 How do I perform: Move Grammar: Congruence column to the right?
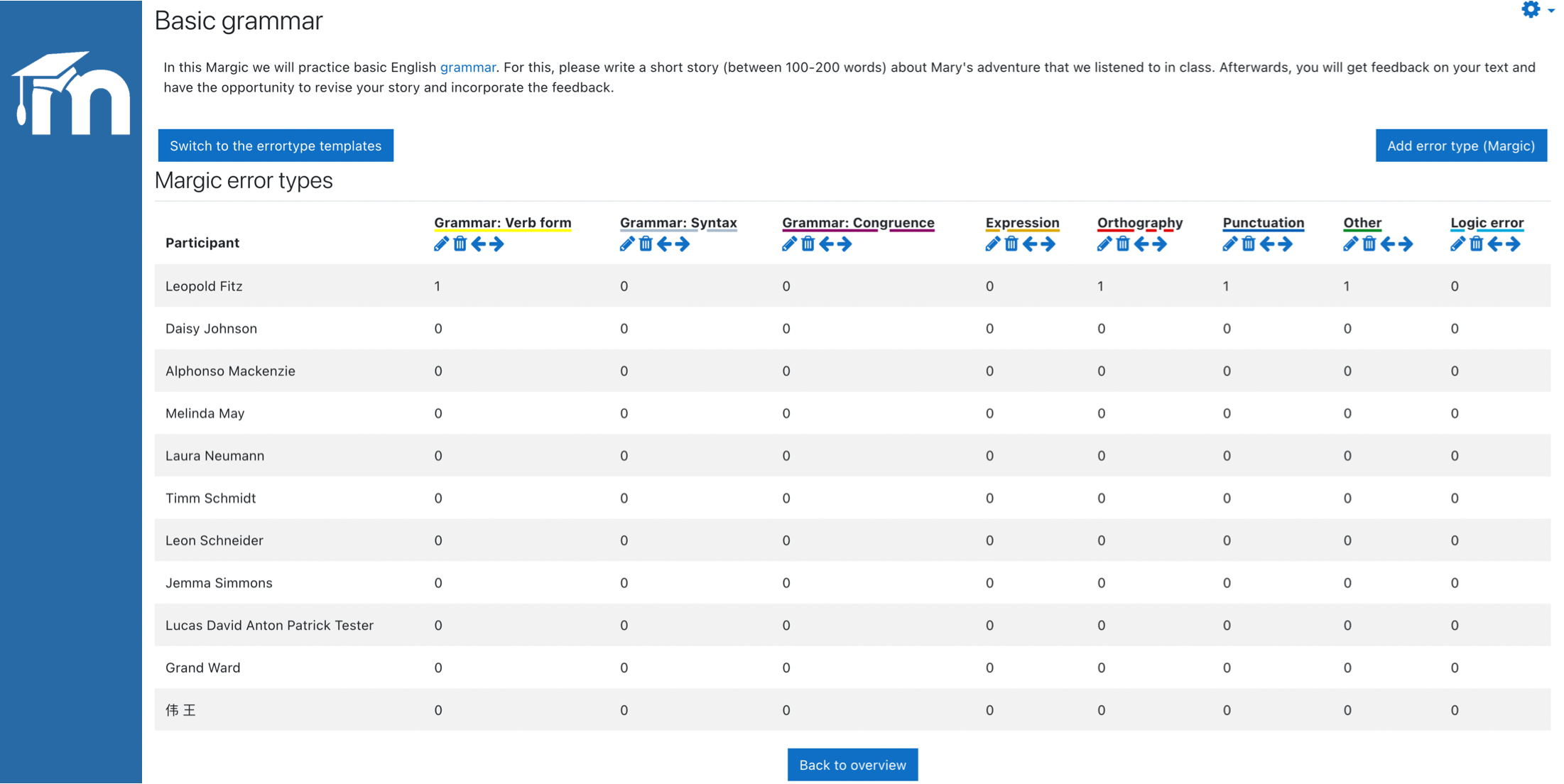845,244
